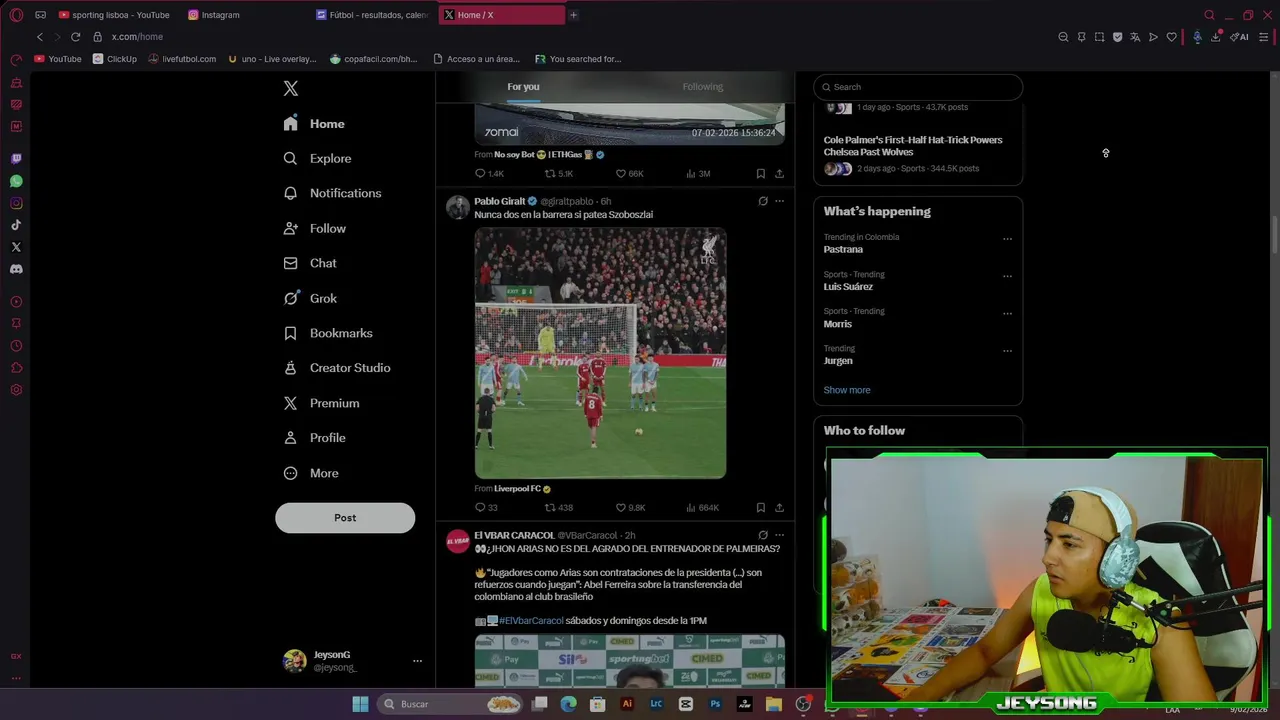The image size is (1280, 720).
Task: Open more options for the Pastrana trend
Action: pyautogui.click(x=1007, y=239)
